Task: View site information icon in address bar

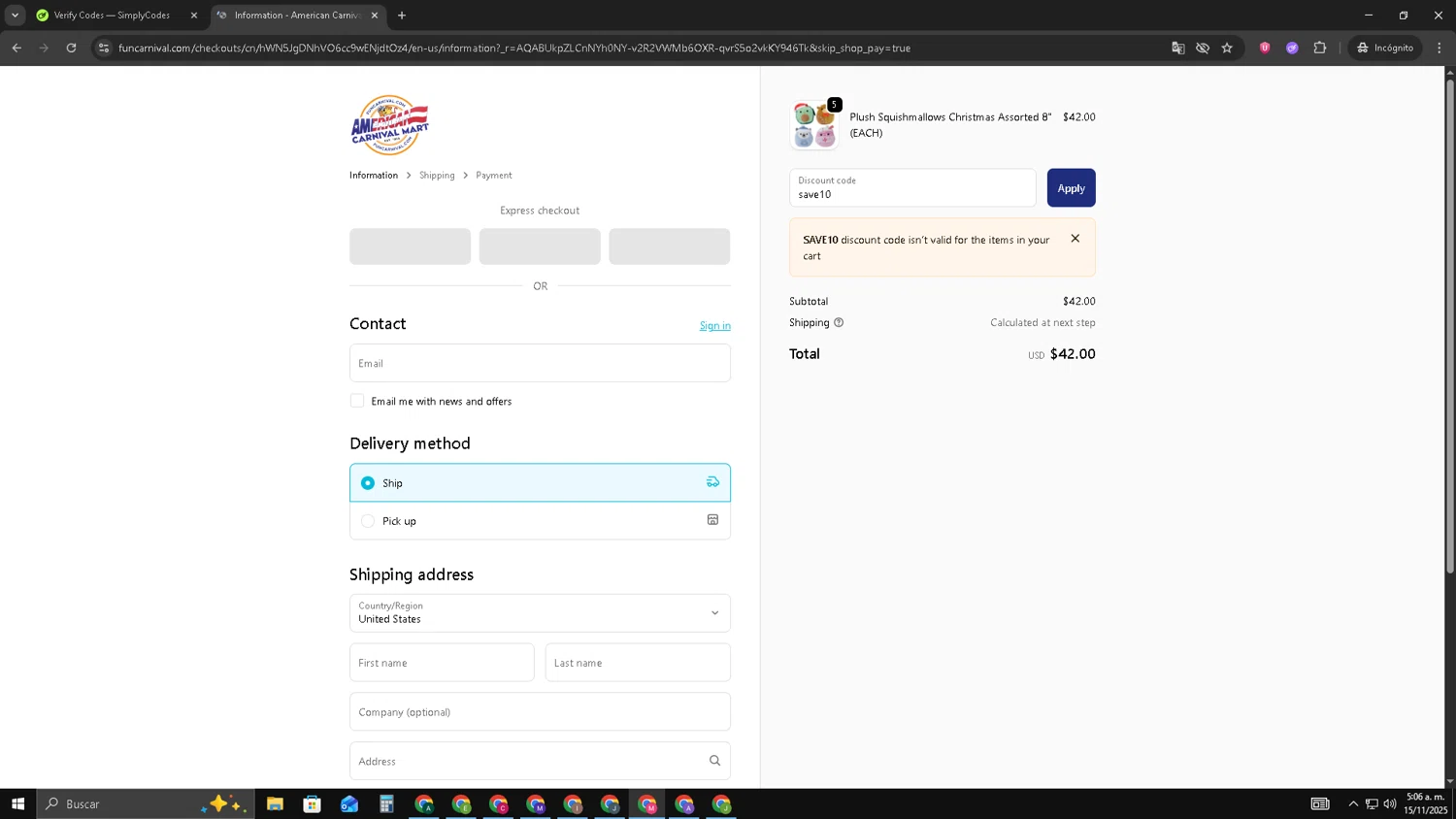Action: pyautogui.click(x=104, y=48)
